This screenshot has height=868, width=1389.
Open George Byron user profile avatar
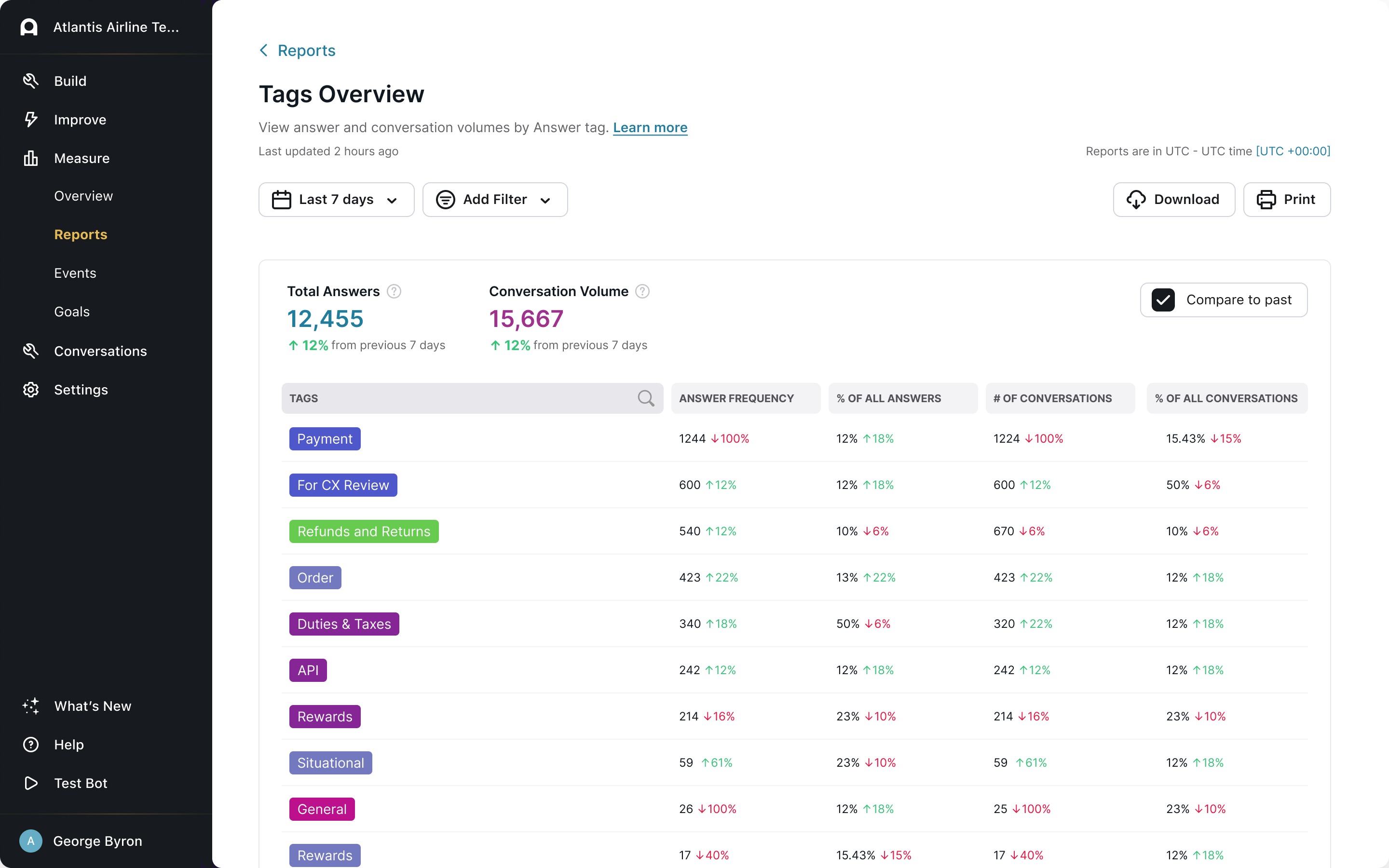click(30, 841)
